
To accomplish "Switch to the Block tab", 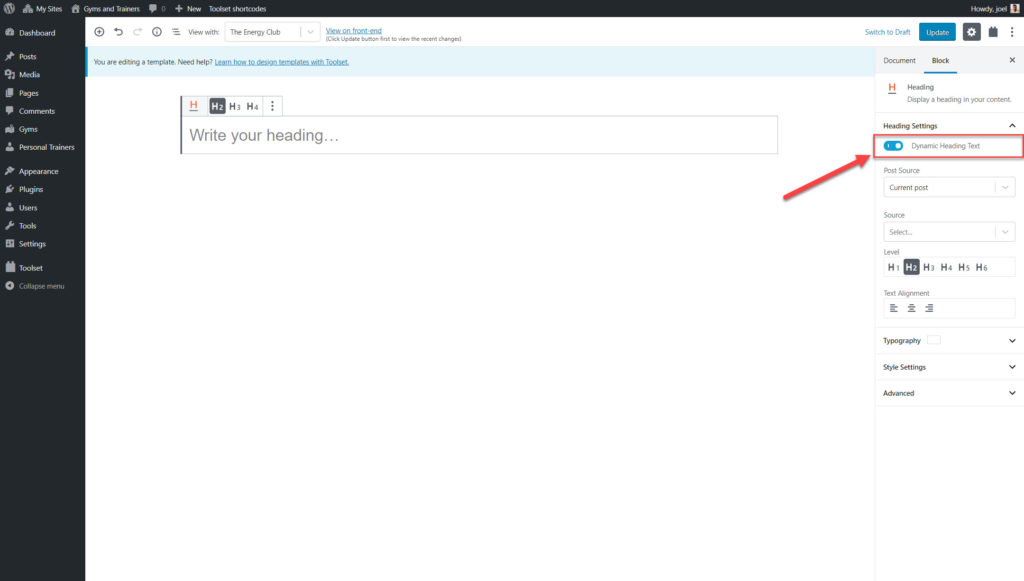I will (940, 60).
